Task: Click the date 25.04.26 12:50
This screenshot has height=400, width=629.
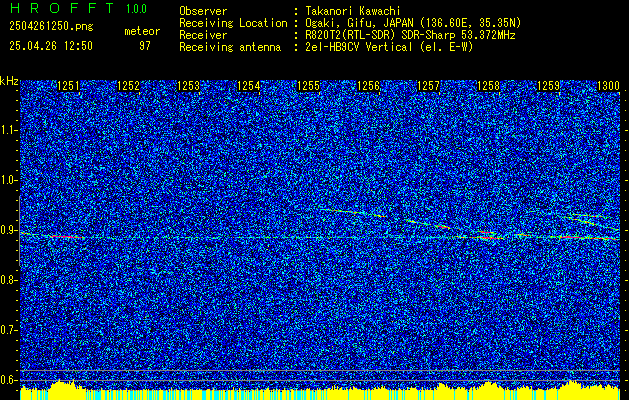Action: (x=51, y=46)
